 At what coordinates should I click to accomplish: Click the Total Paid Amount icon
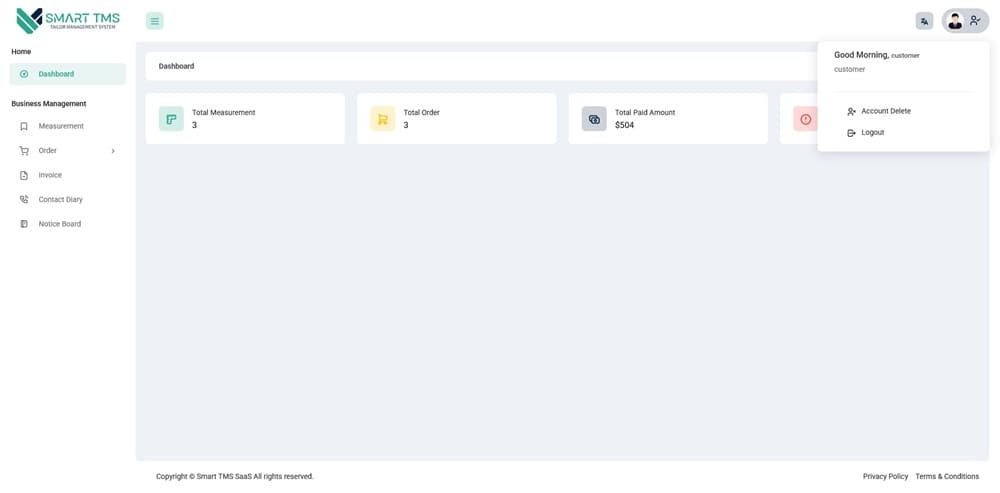click(594, 119)
